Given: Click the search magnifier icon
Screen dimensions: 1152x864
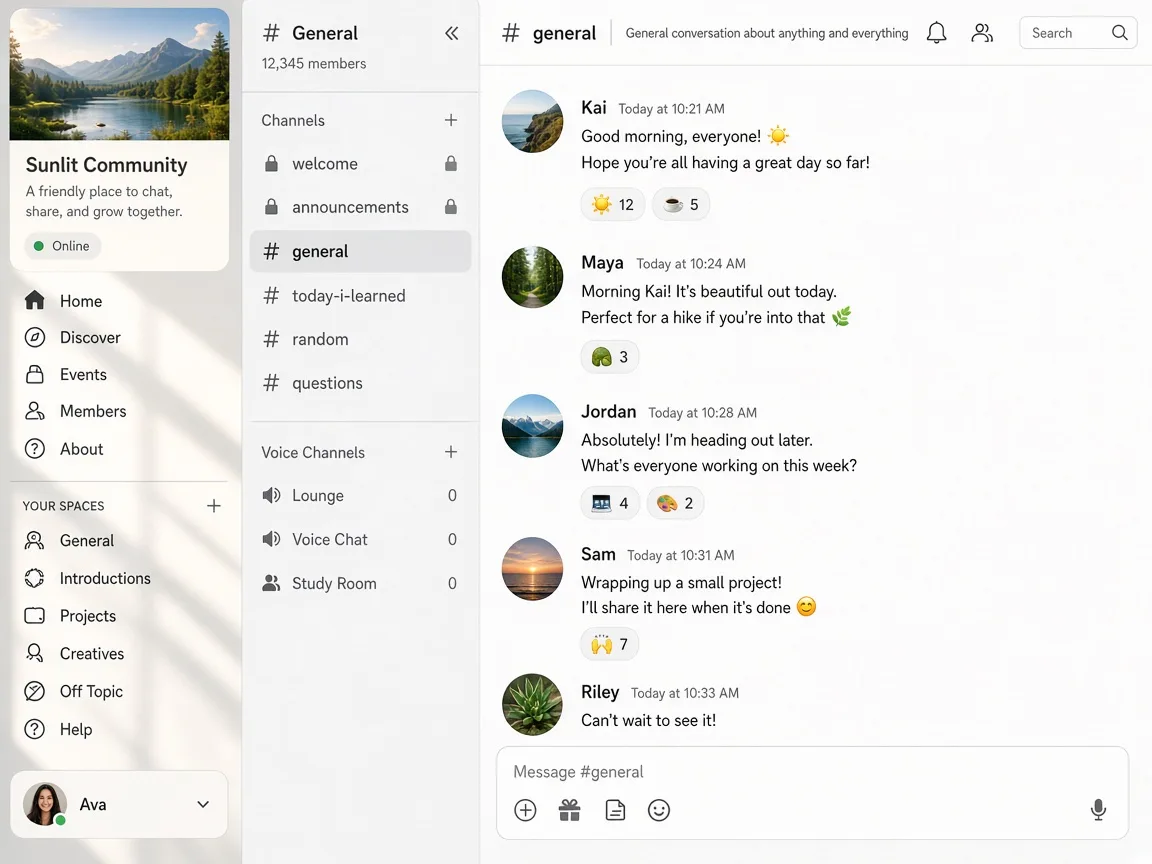Looking at the screenshot, I should 1120,33.
